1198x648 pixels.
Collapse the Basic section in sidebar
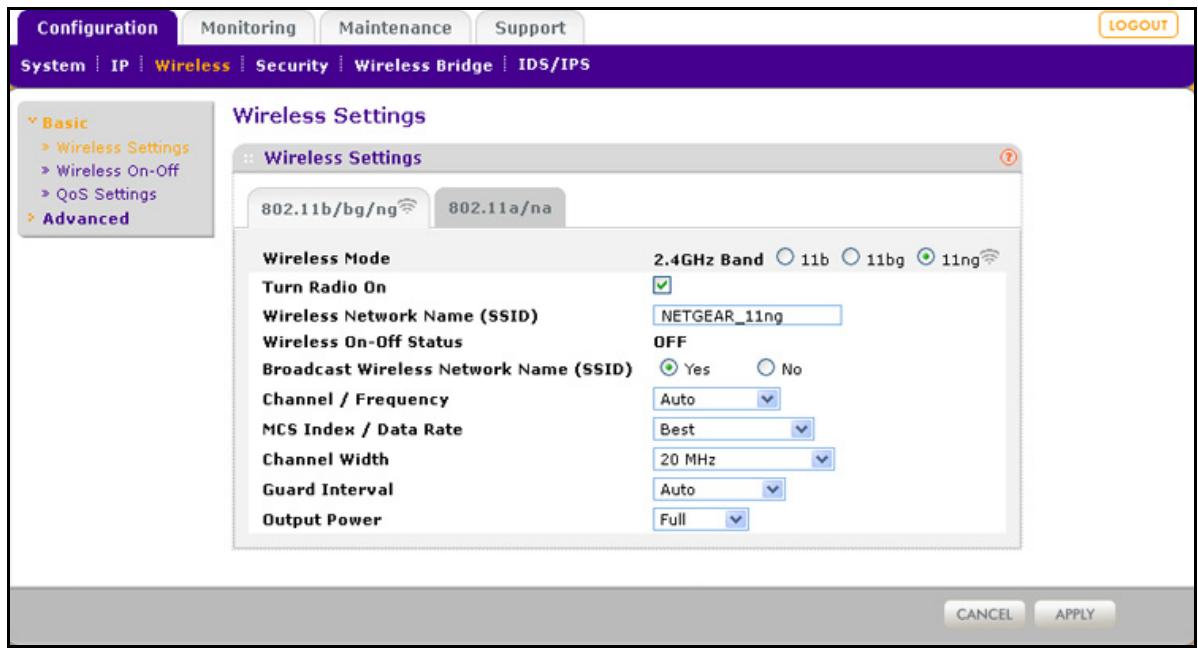click(58, 122)
